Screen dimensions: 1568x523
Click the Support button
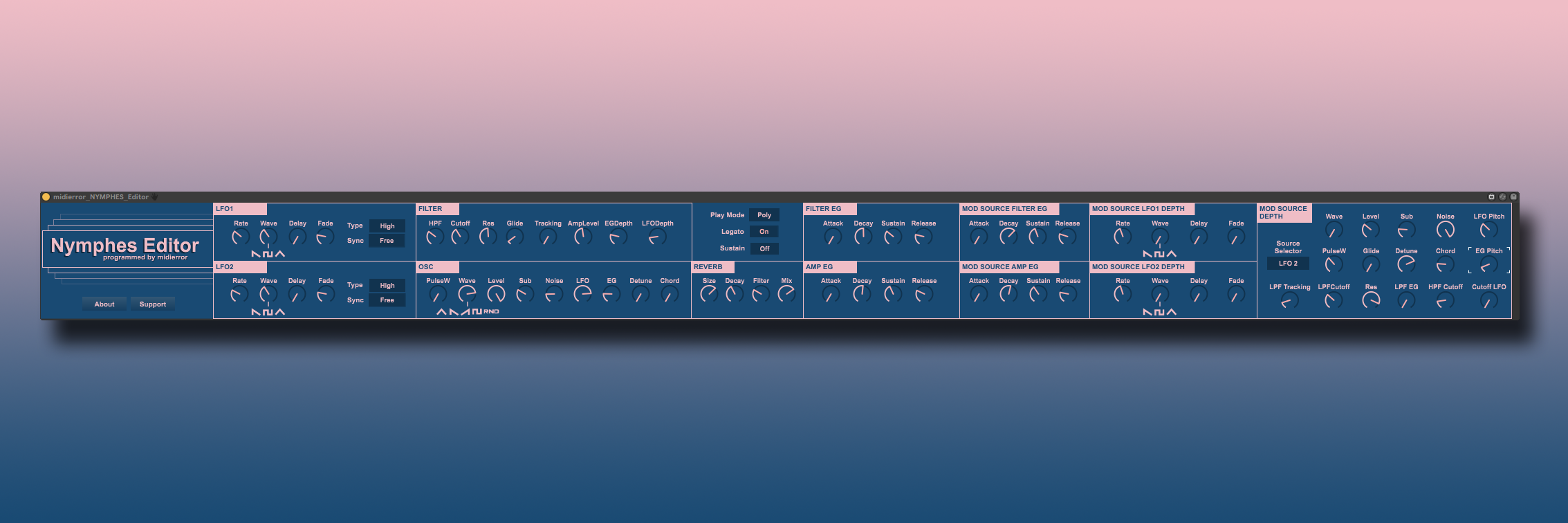[153, 304]
